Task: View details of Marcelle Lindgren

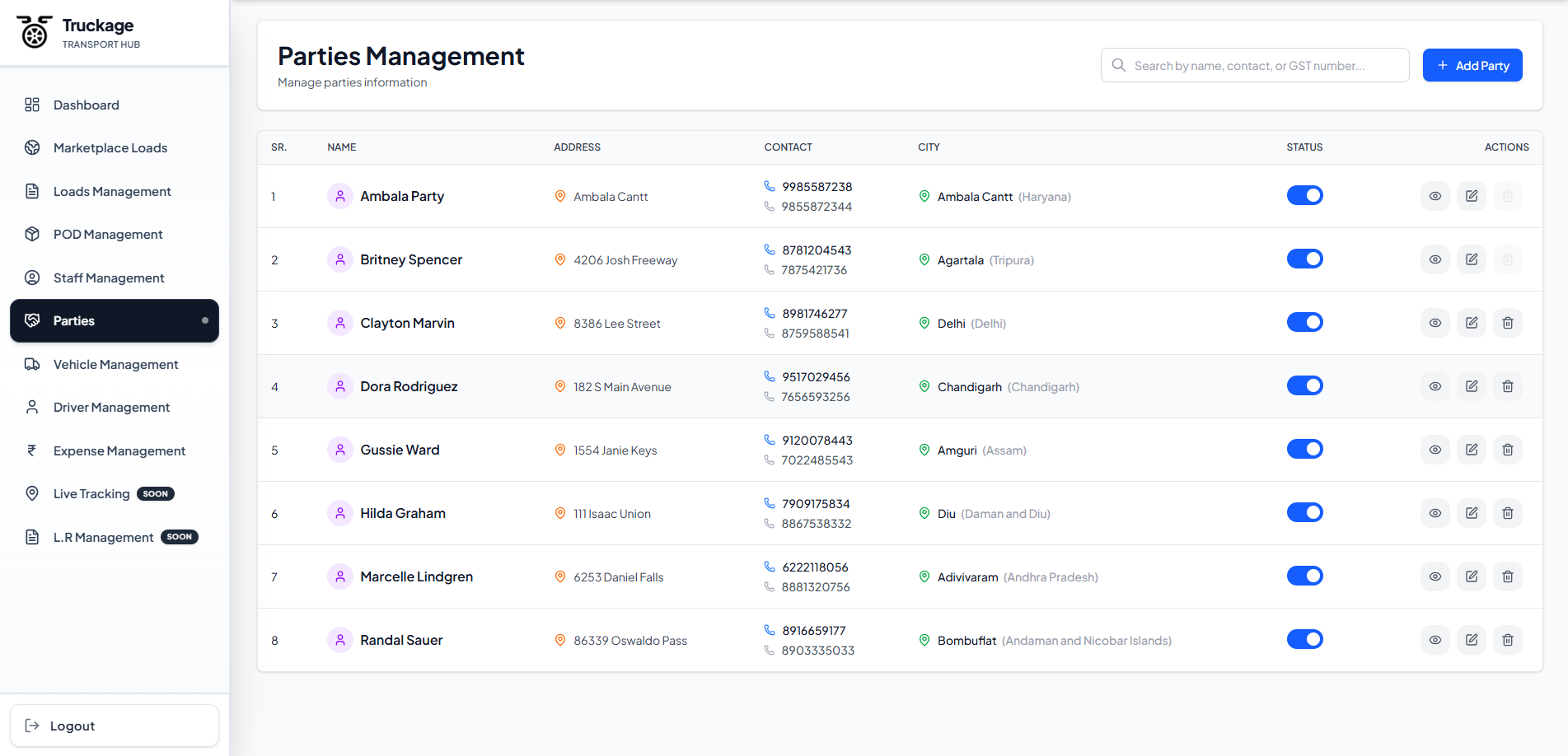Action: (1435, 576)
